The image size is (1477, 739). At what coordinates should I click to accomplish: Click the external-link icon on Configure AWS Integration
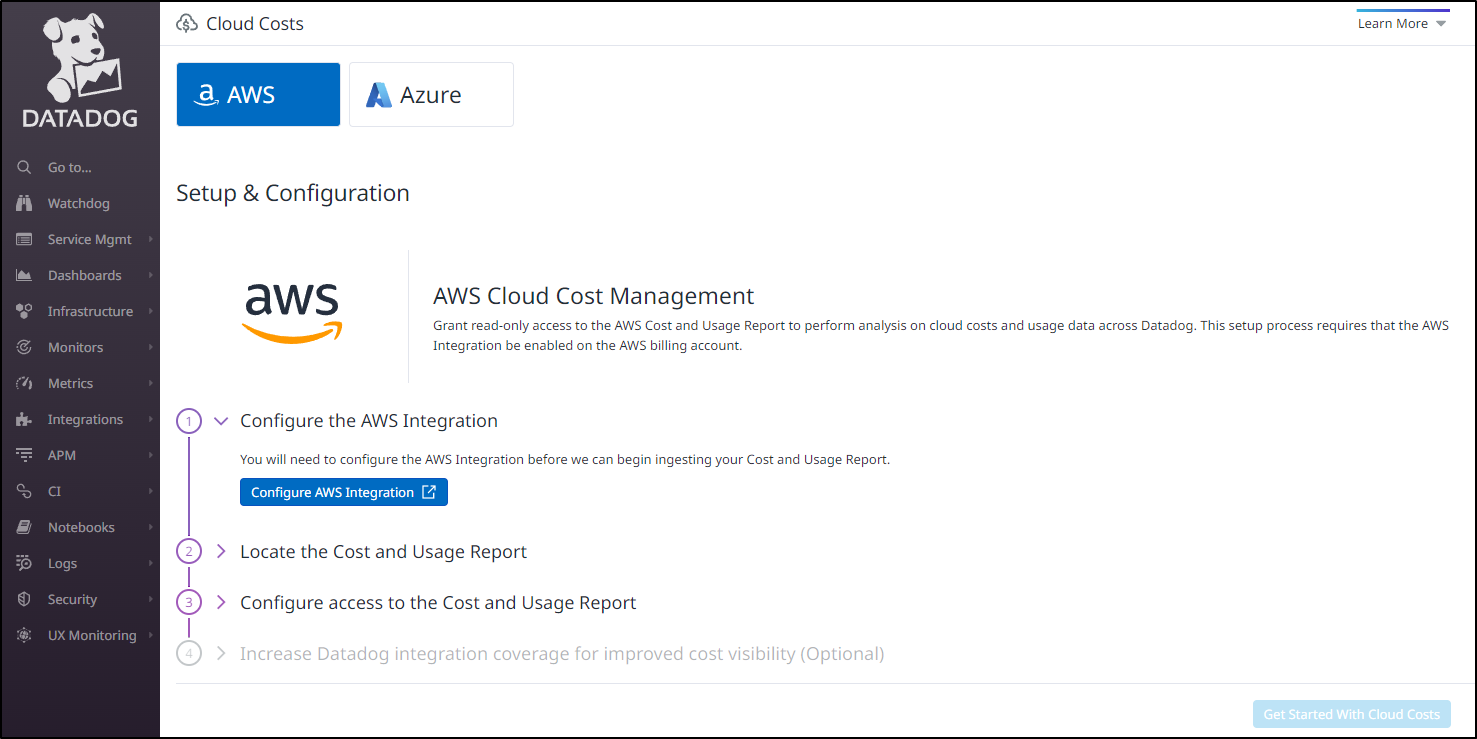coord(429,492)
